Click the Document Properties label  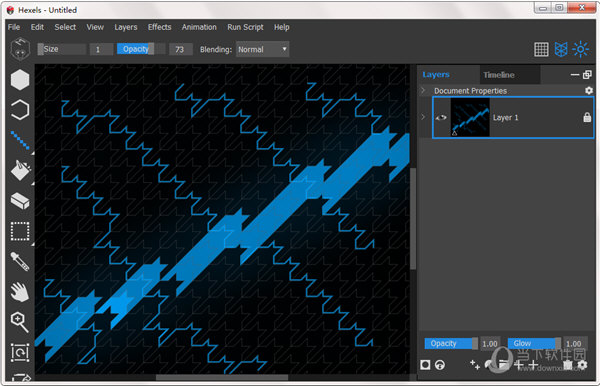tap(470, 91)
